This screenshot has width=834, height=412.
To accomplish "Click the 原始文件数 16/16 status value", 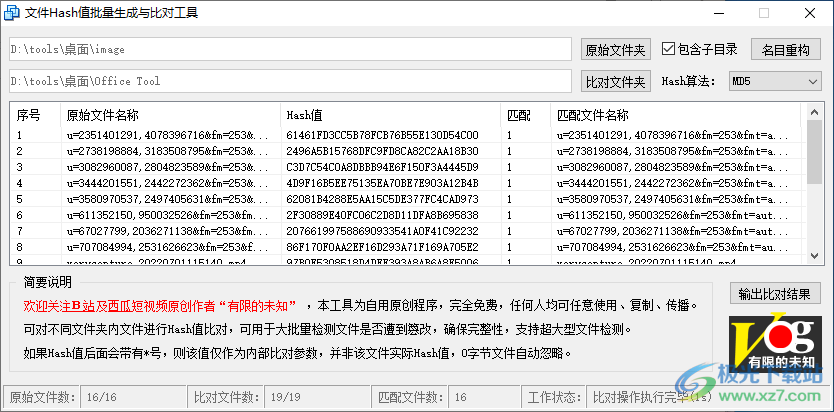I will pos(133,397).
